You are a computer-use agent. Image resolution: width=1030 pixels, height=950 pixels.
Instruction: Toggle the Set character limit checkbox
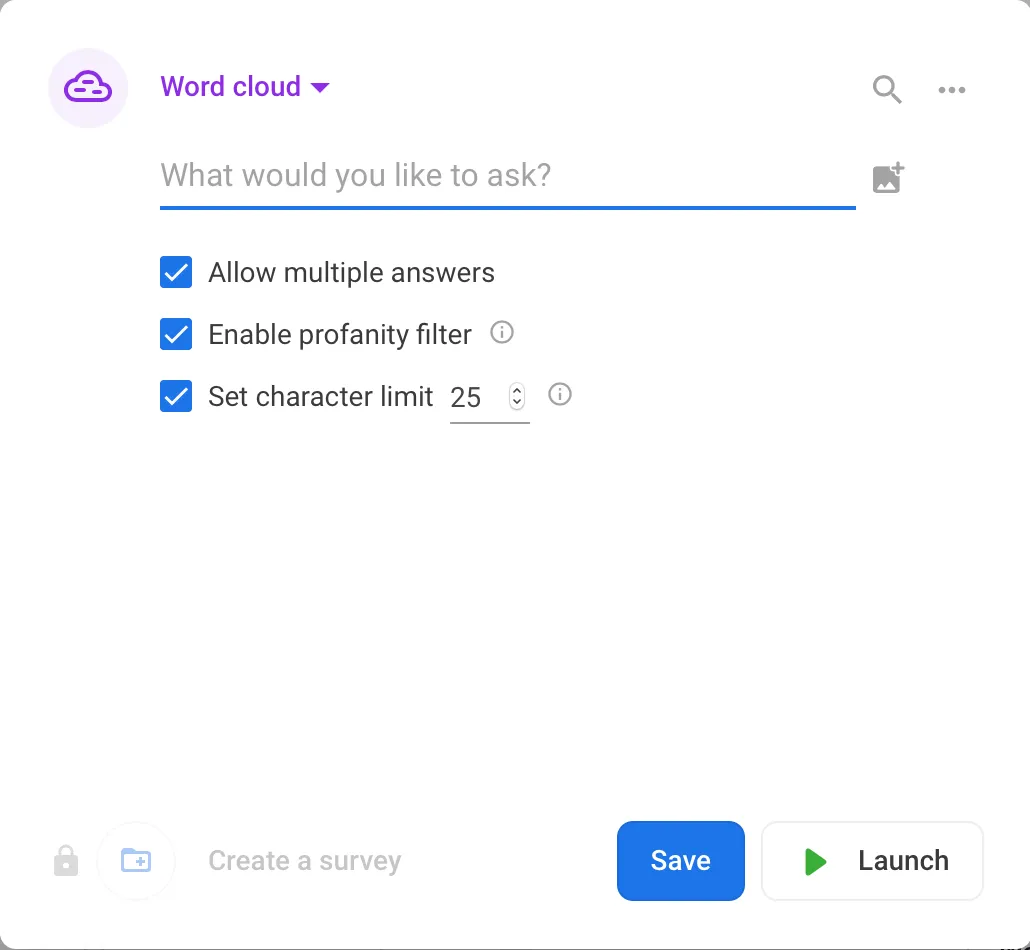[176, 396]
